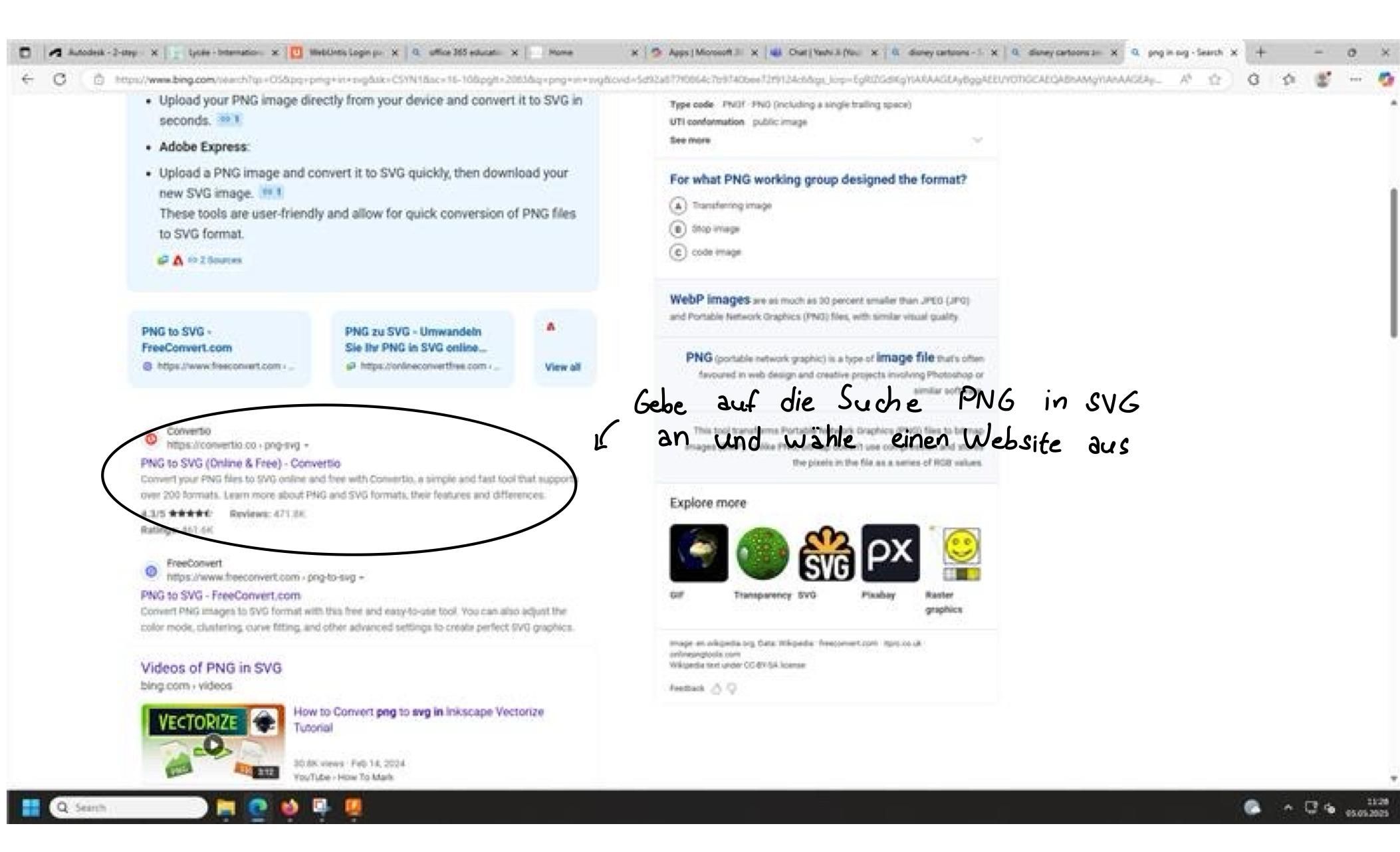
Task: Open PNG to SVG FreeConvert.com source card
Action: 219,349
